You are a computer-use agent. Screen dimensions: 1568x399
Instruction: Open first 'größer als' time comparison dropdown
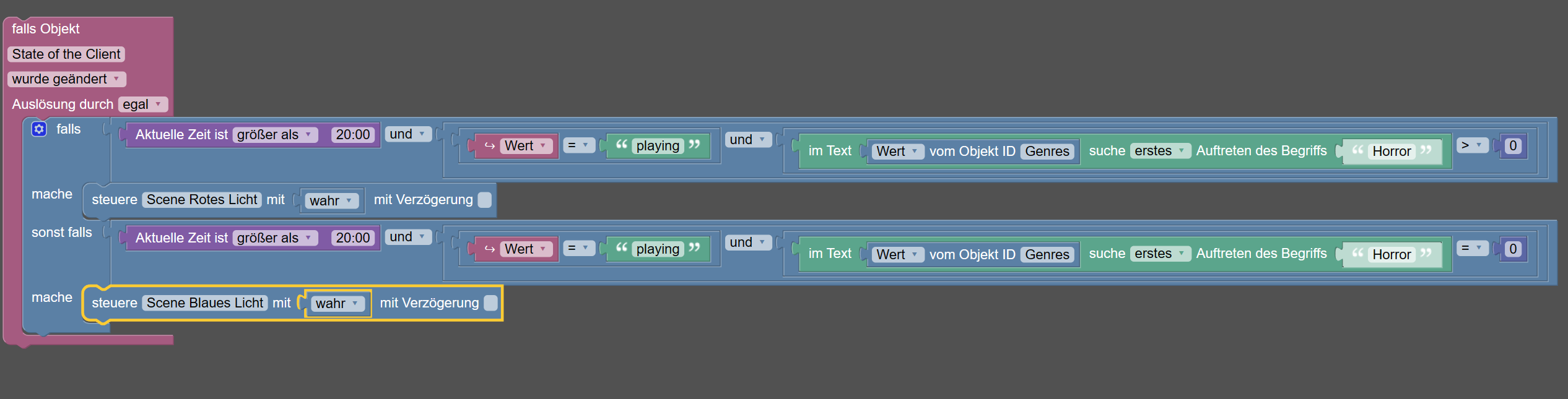(275, 135)
